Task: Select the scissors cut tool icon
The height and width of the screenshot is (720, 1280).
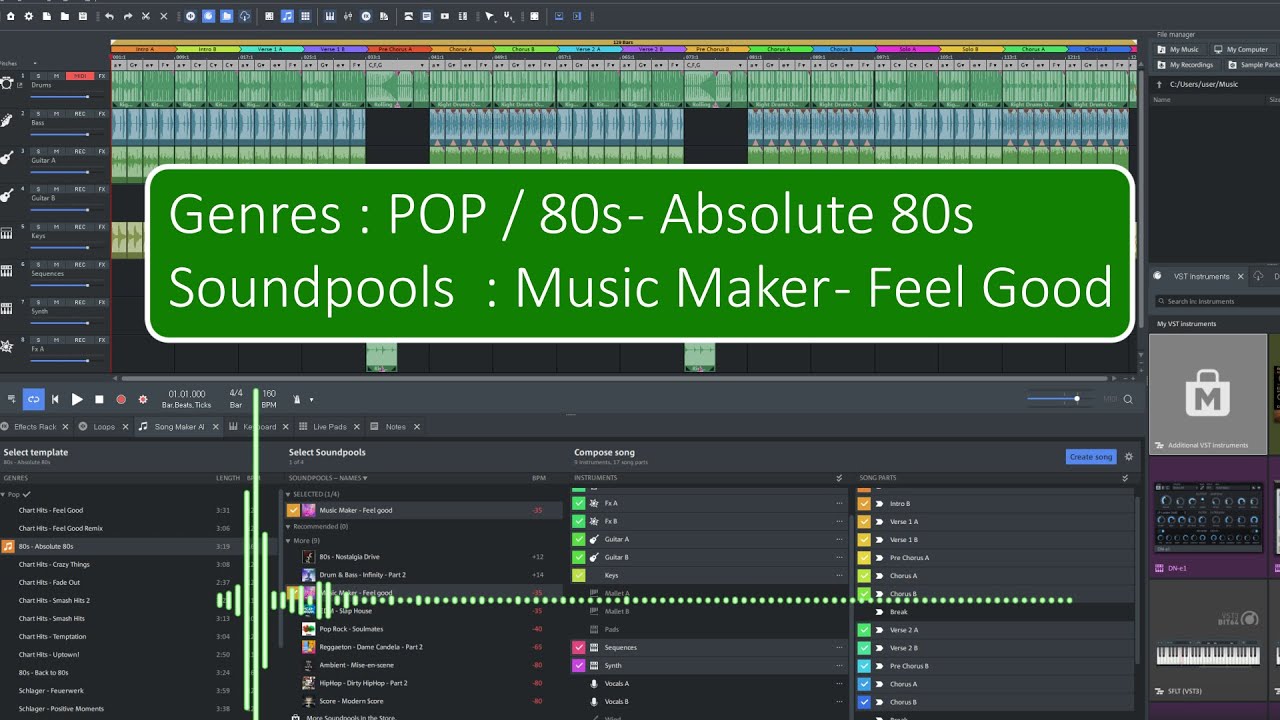Action: point(146,16)
